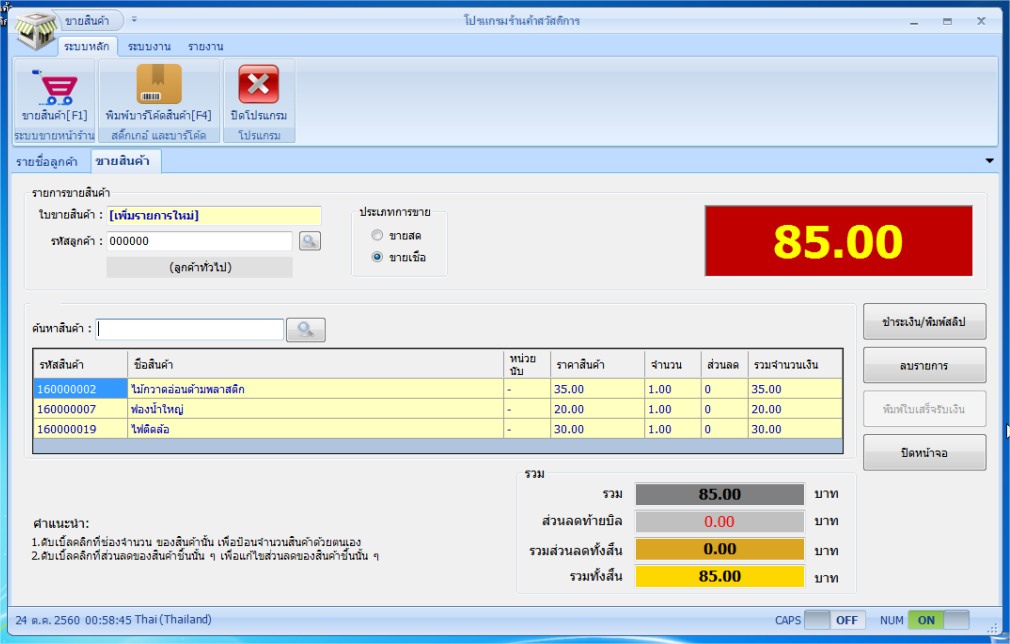This screenshot has width=1010, height=644.
Task: Select the ขายสด radio option
Action: tap(377, 235)
